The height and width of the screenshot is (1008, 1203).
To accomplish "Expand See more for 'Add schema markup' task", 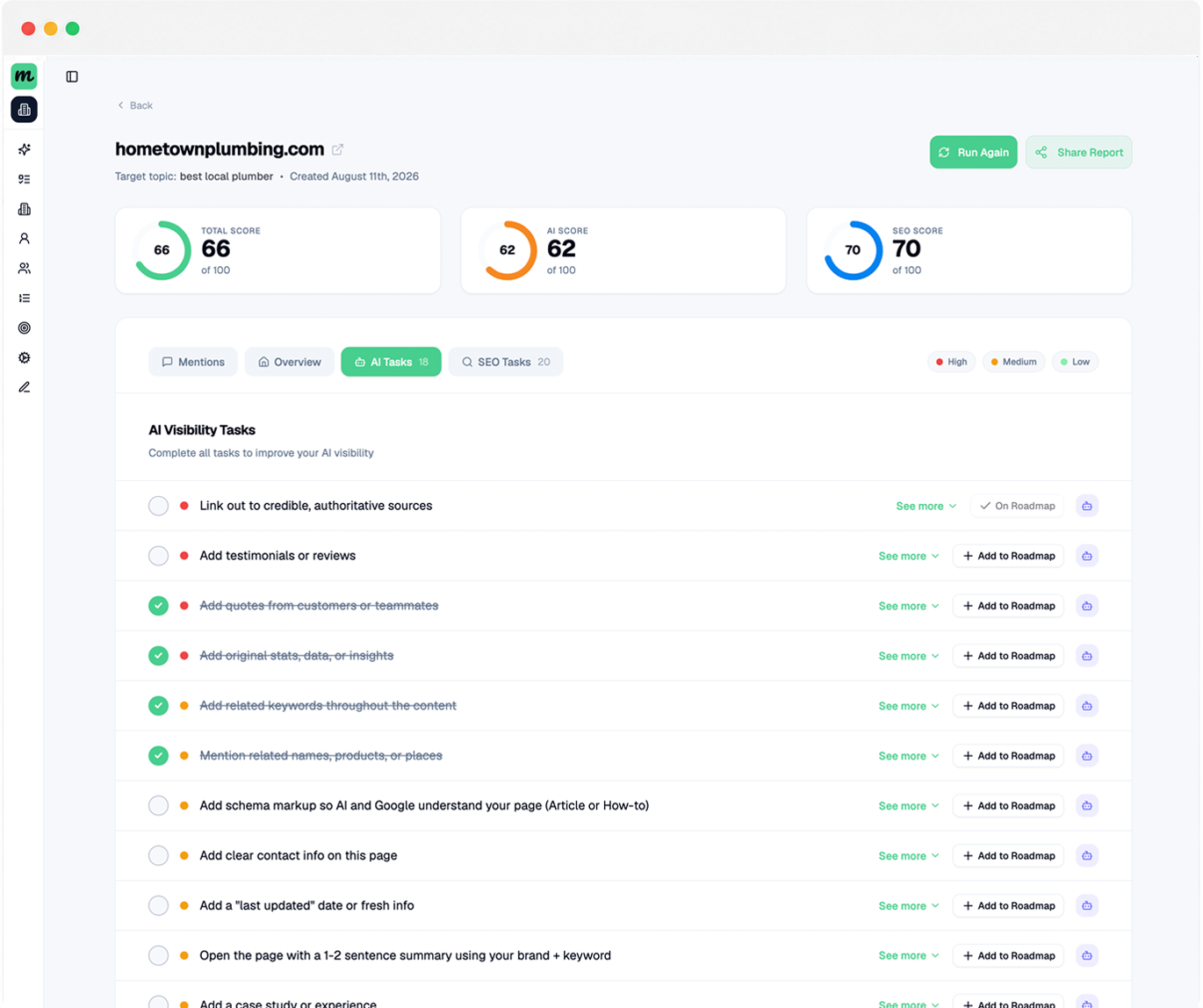I will [909, 807].
